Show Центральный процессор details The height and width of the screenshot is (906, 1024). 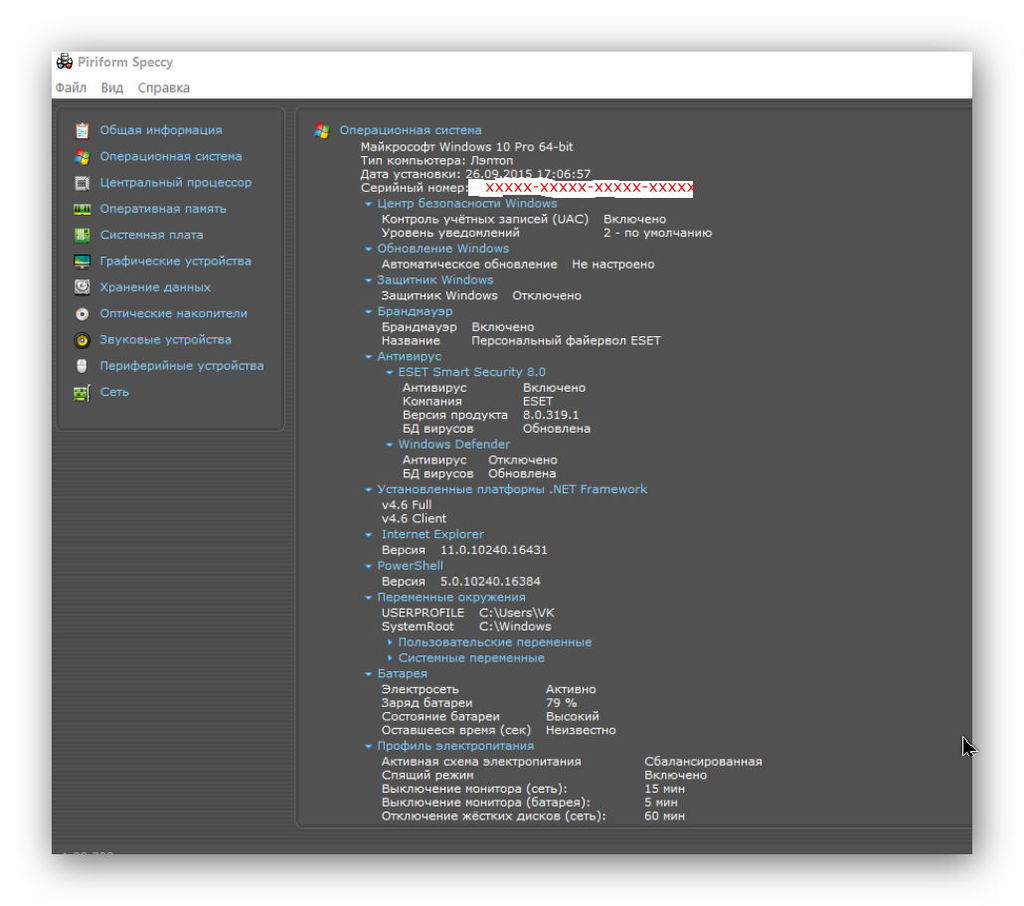pyautogui.click(x=175, y=182)
